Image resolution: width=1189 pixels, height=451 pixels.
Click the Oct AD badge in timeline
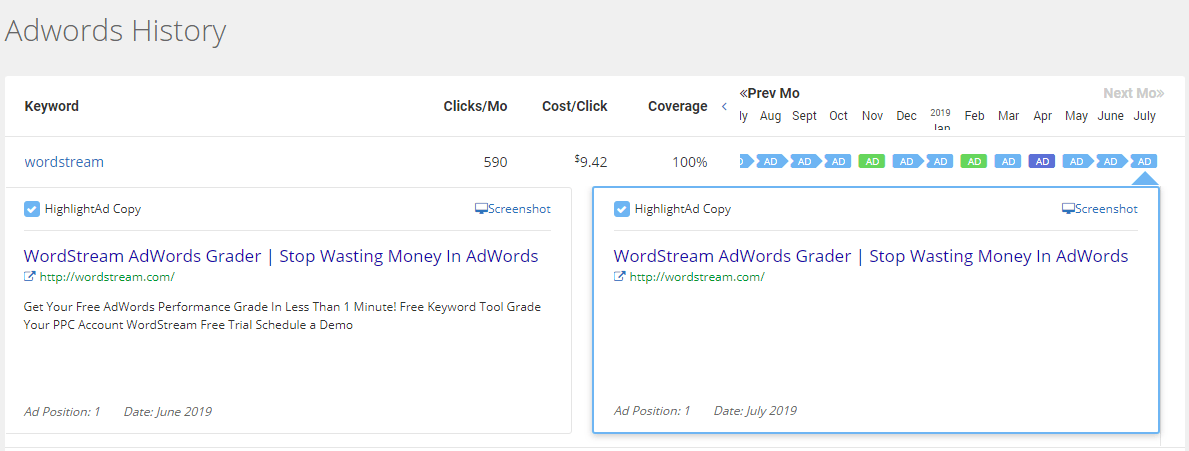[838, 161]
